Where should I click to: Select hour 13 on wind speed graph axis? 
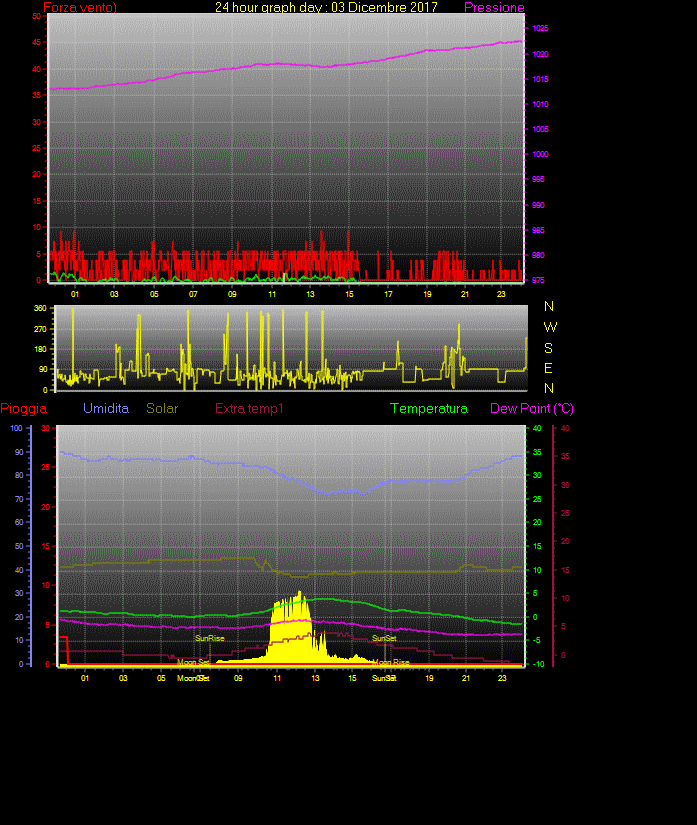[x=311, y=294]
